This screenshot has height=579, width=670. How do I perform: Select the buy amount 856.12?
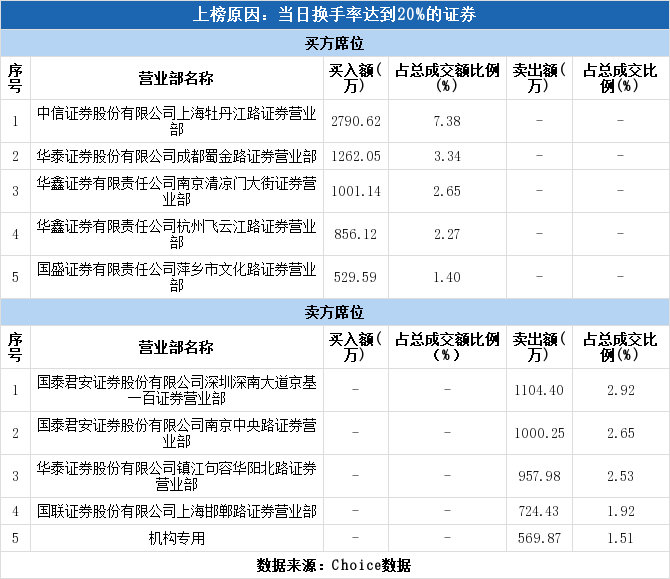[356, 234]
